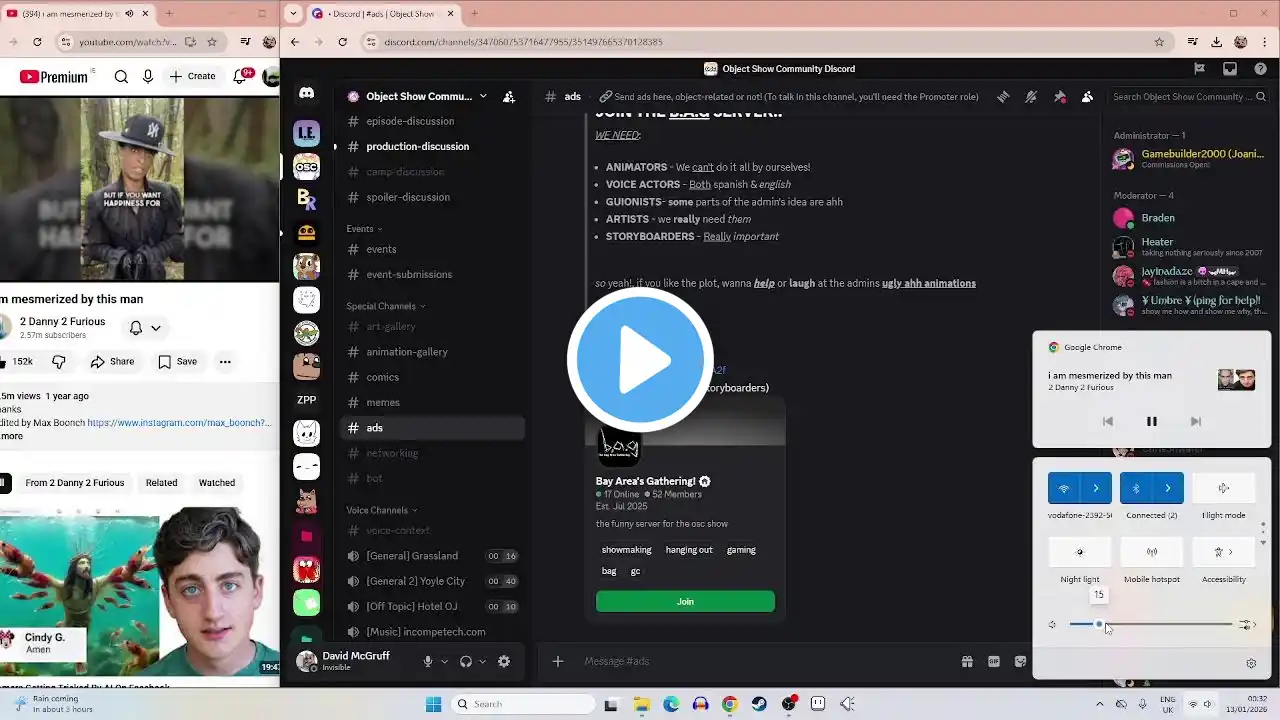Open the Instagram max_boonch link
This screenshot has width=1280, height=720.
pyautogui.click(x=180, y=423)
